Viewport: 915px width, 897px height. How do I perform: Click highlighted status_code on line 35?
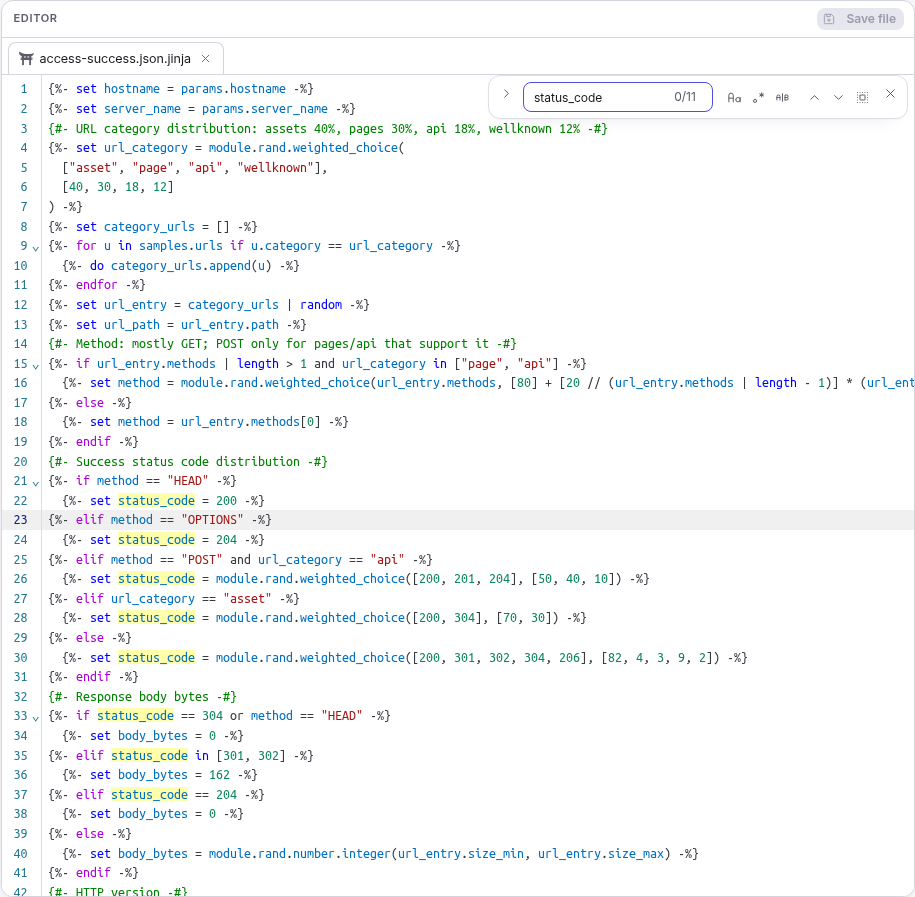pos(149,756)
